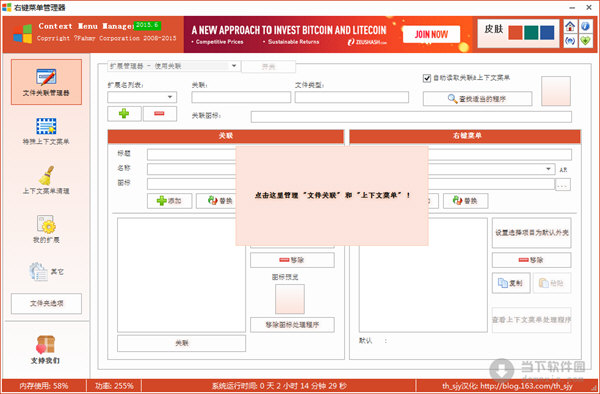Click the Association (关联) orange panel header
Image resolution: width=600 pixels, height=394 pixels.
(x=226, y=136)
